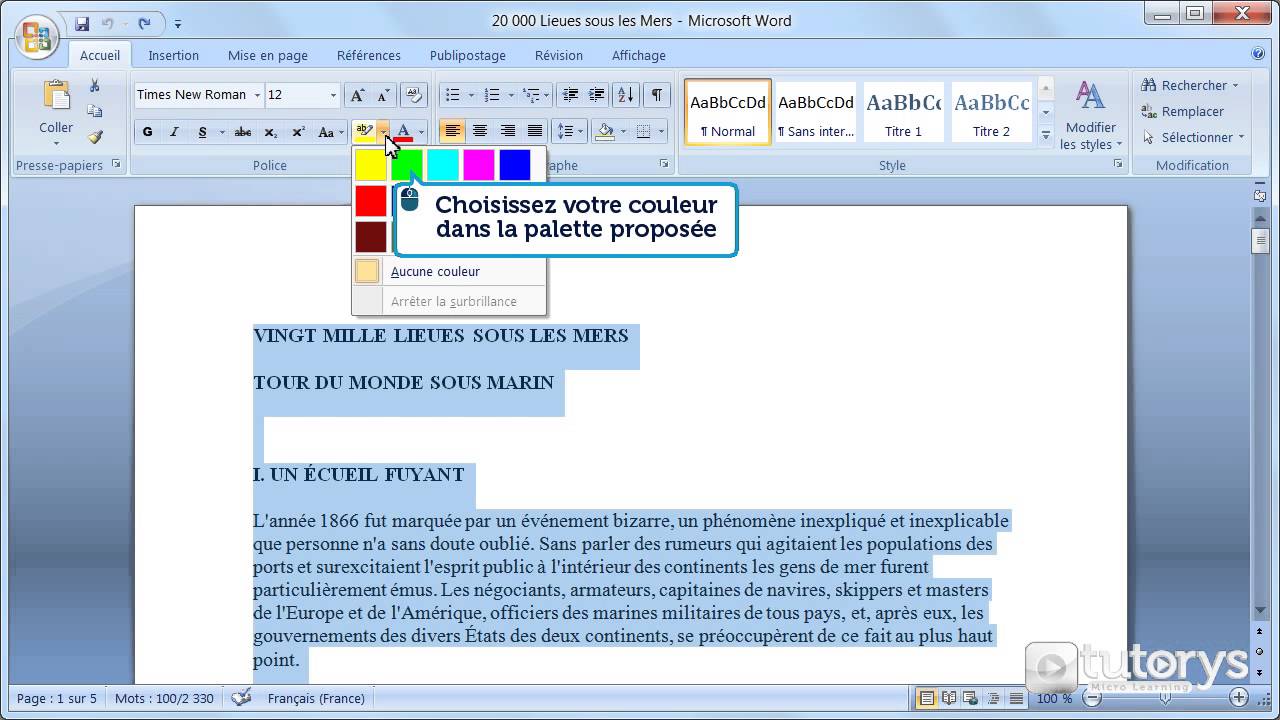Viewport: 1280px width, 720px height.
Task: Pick the cyan highlight color
Action: tap(443, 165)
